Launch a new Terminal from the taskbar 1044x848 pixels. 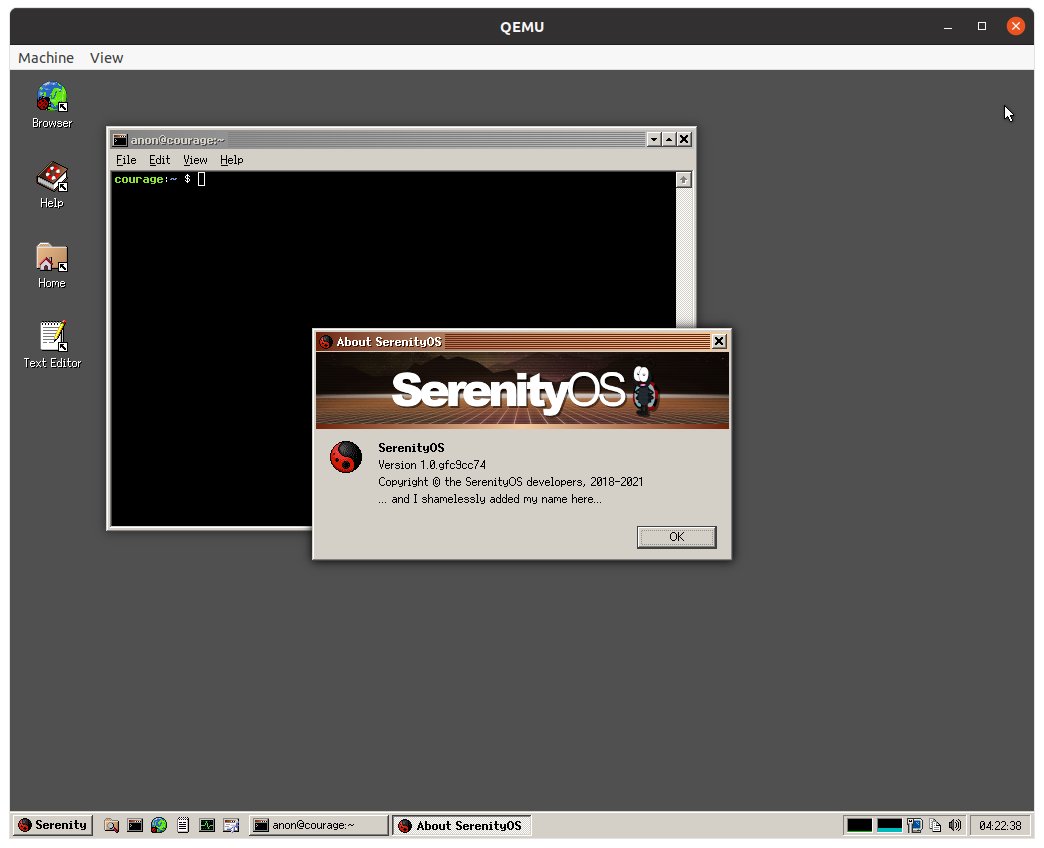pos(135,825)
